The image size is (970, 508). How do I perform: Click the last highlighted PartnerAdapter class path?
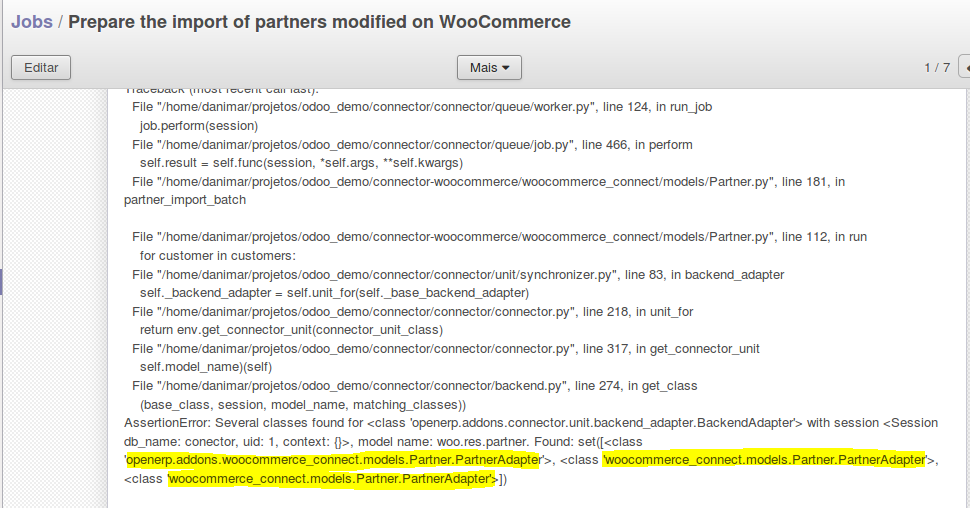tap(332, 479)
